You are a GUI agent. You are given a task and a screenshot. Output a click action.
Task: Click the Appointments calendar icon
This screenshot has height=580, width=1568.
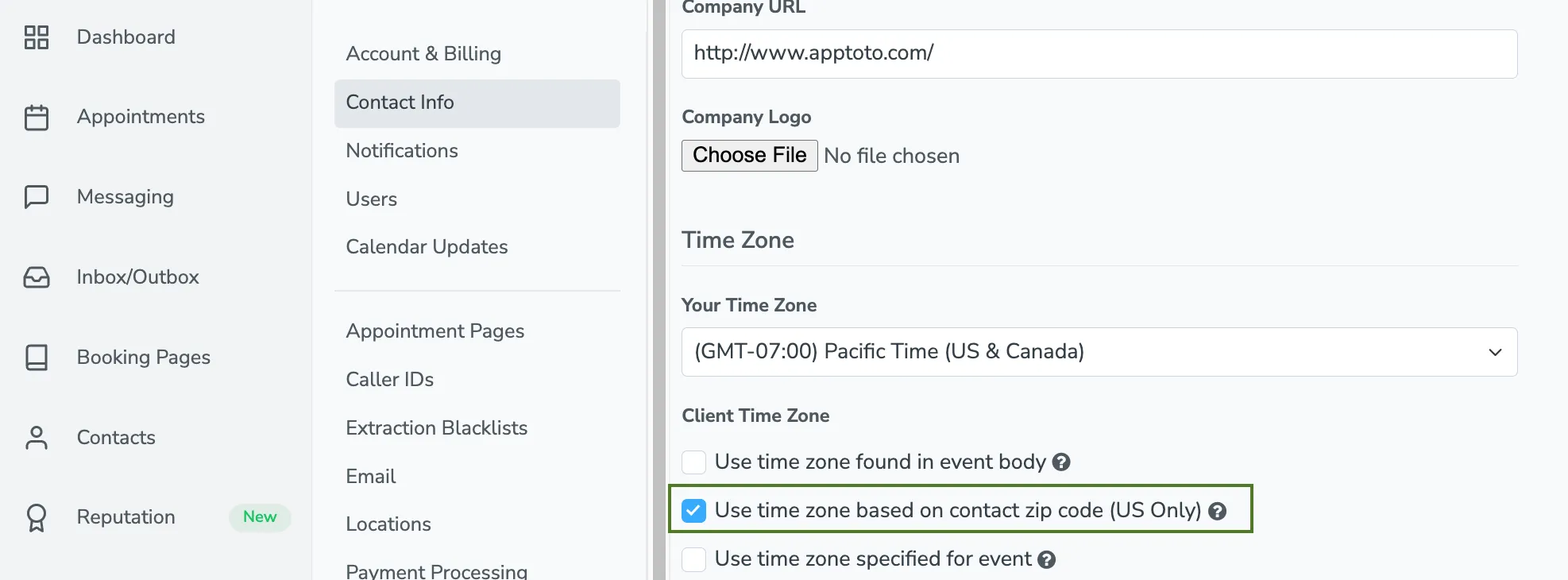[x=36, y=117]
